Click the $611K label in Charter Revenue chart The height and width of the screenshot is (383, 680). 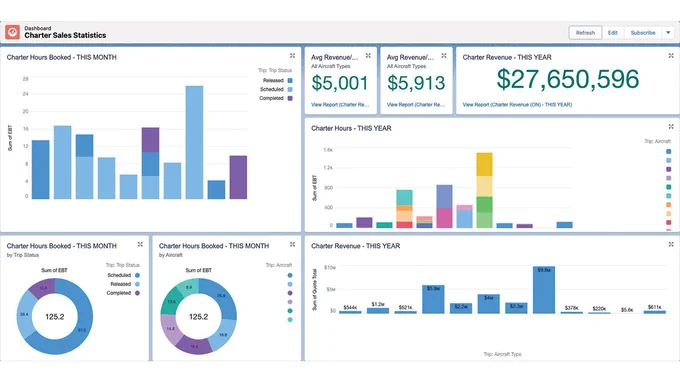pos(655,307)
